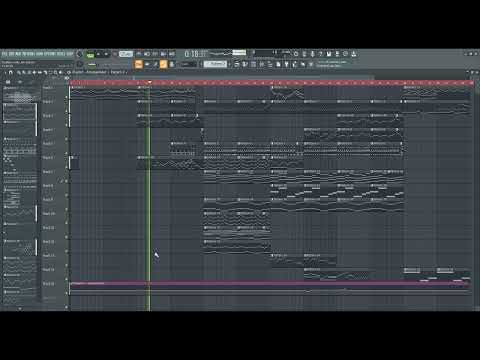Click the second highlighted orange toolbar button

pos(163,64)
